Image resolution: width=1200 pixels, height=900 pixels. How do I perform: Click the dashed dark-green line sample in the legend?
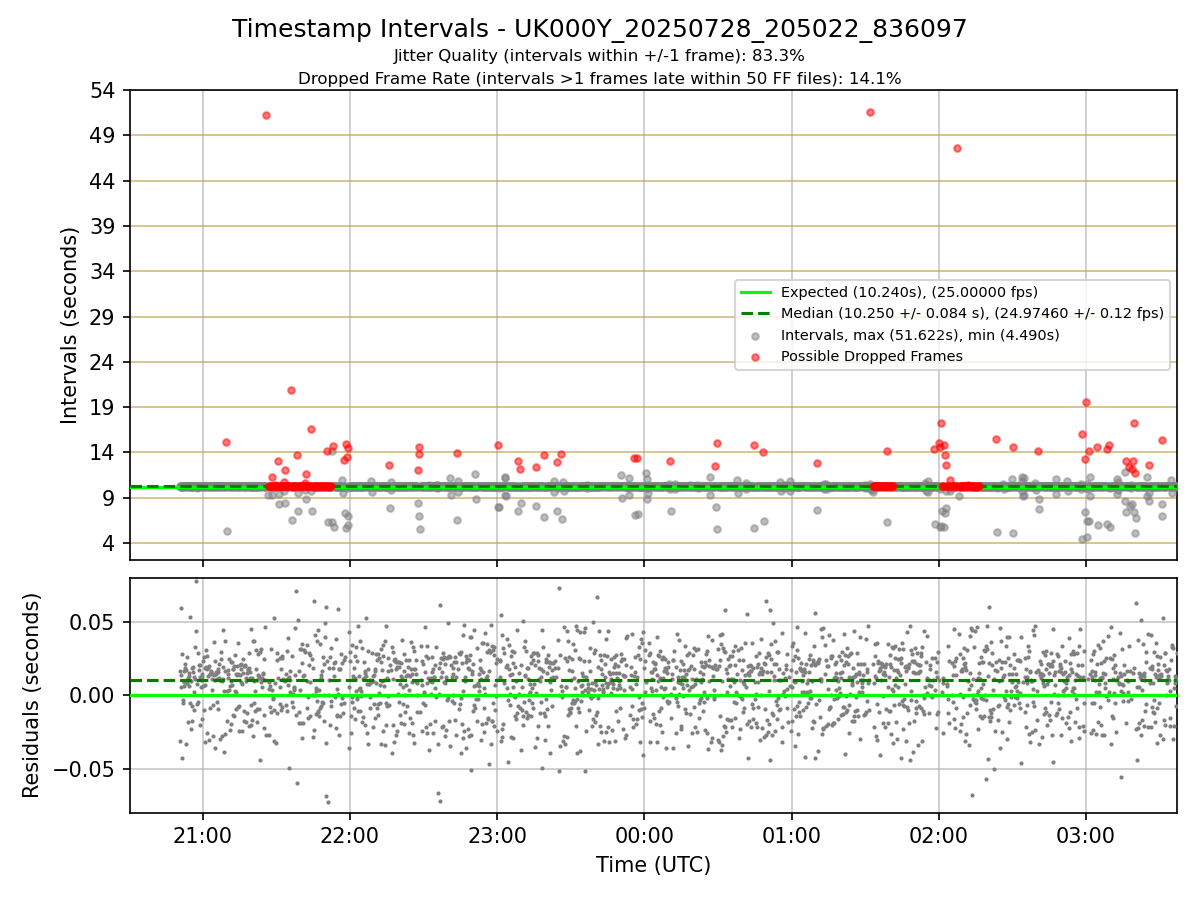click(757, 313)
